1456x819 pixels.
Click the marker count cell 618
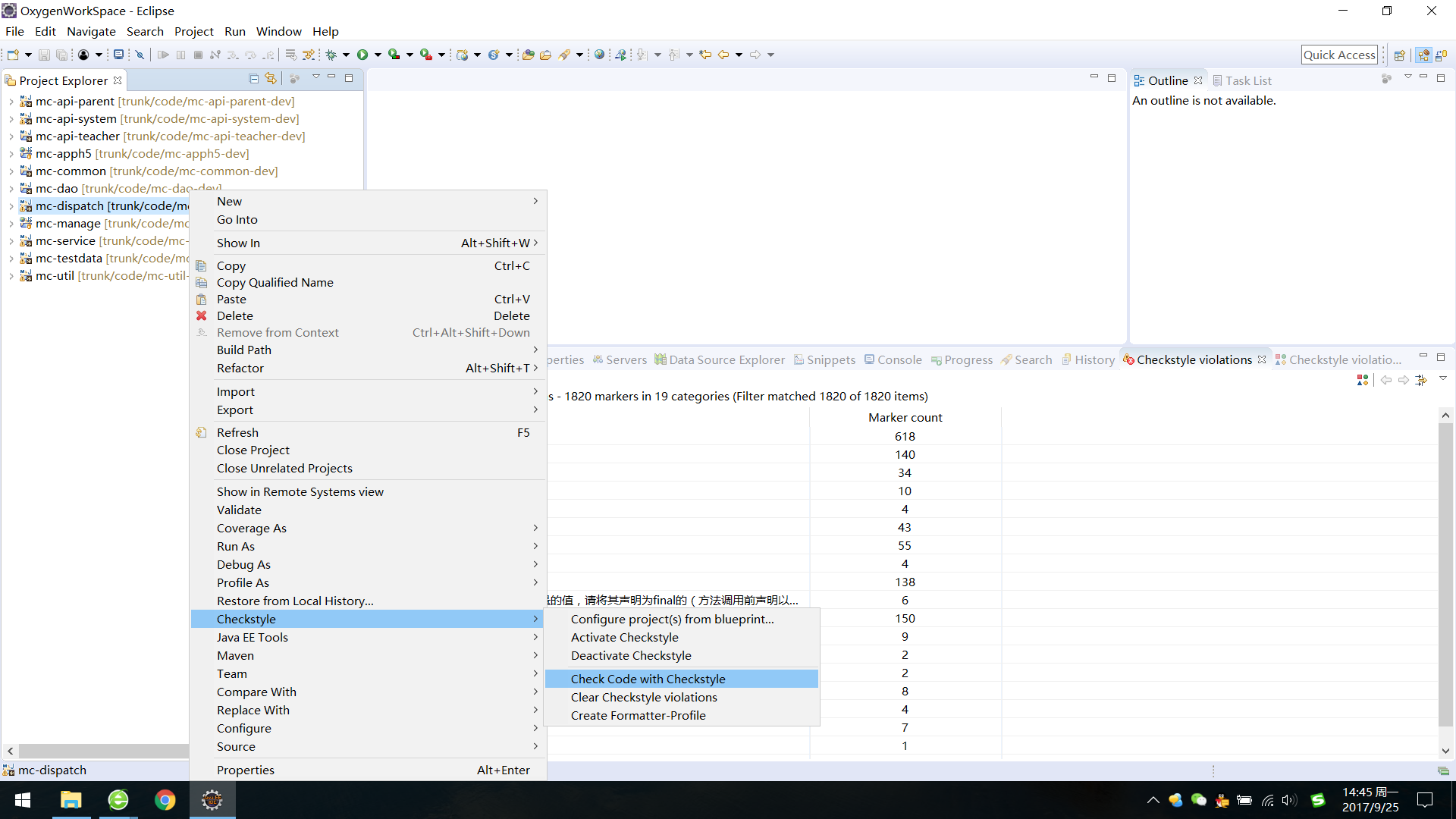pos(905,436)
